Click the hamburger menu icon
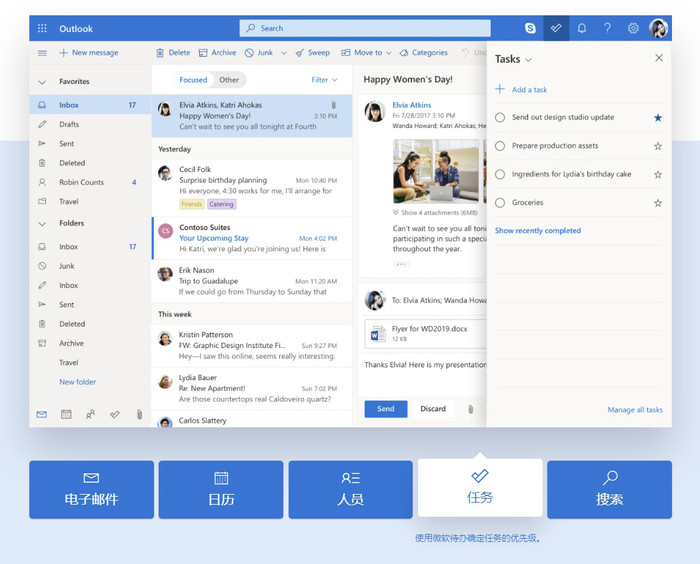The image size is (700, 564). [x=42, y=53]
